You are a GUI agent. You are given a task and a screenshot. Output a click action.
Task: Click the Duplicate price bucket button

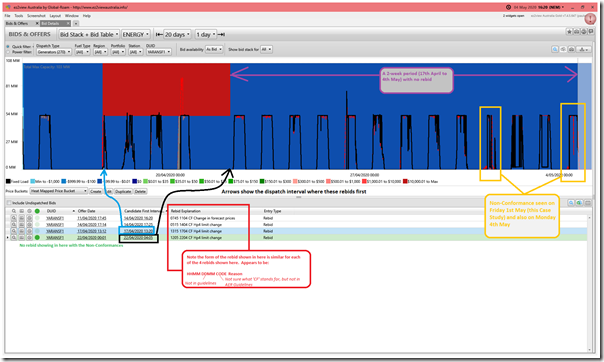click(x=123, y=191)
